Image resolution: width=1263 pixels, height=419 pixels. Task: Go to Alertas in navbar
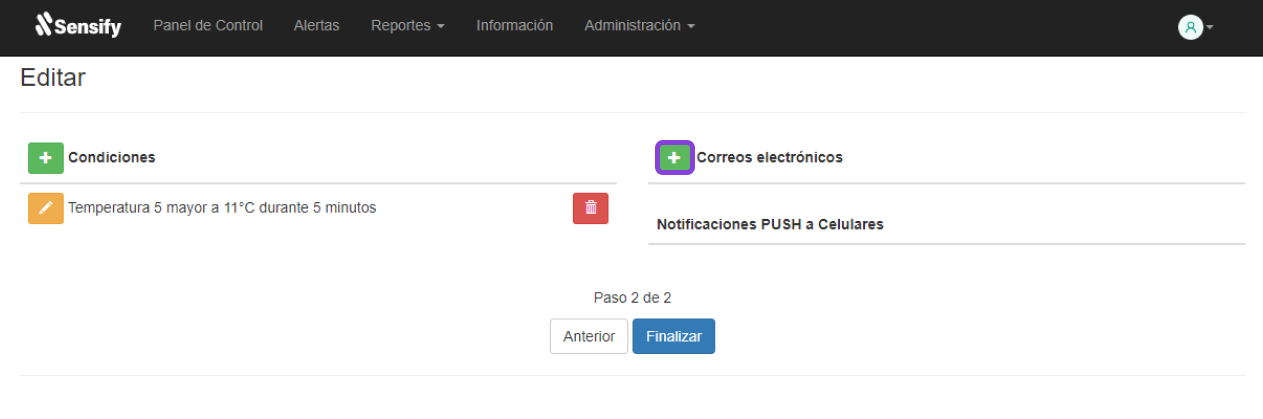(x=316, y=26)
